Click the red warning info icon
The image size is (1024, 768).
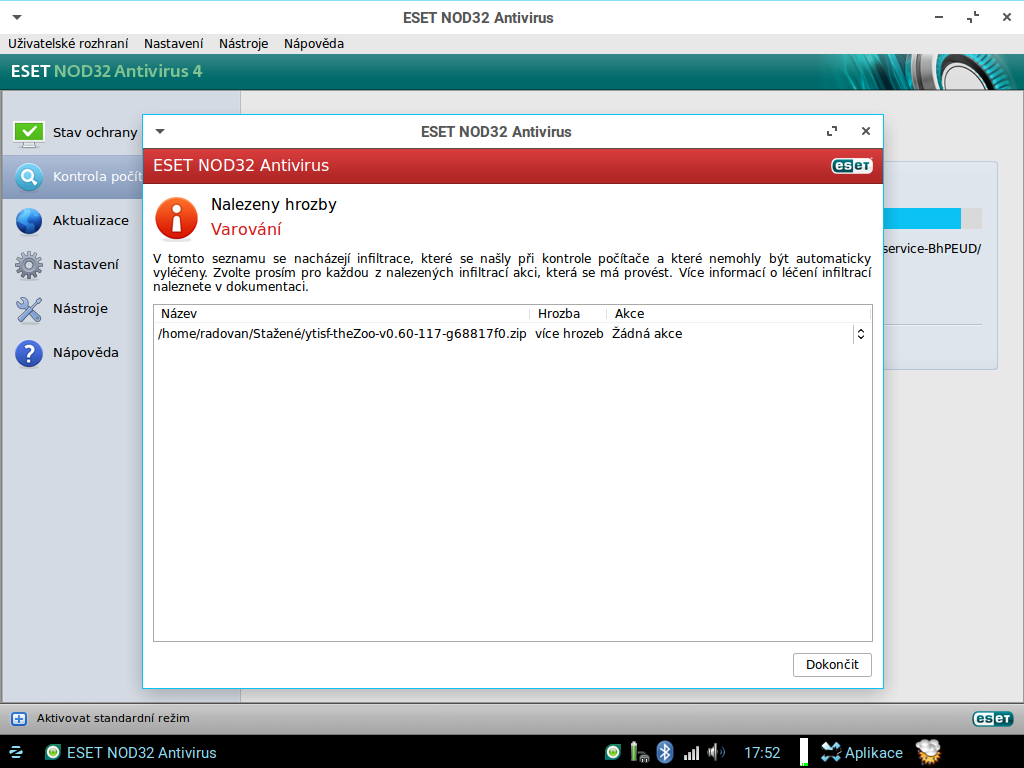coord(176,218)
